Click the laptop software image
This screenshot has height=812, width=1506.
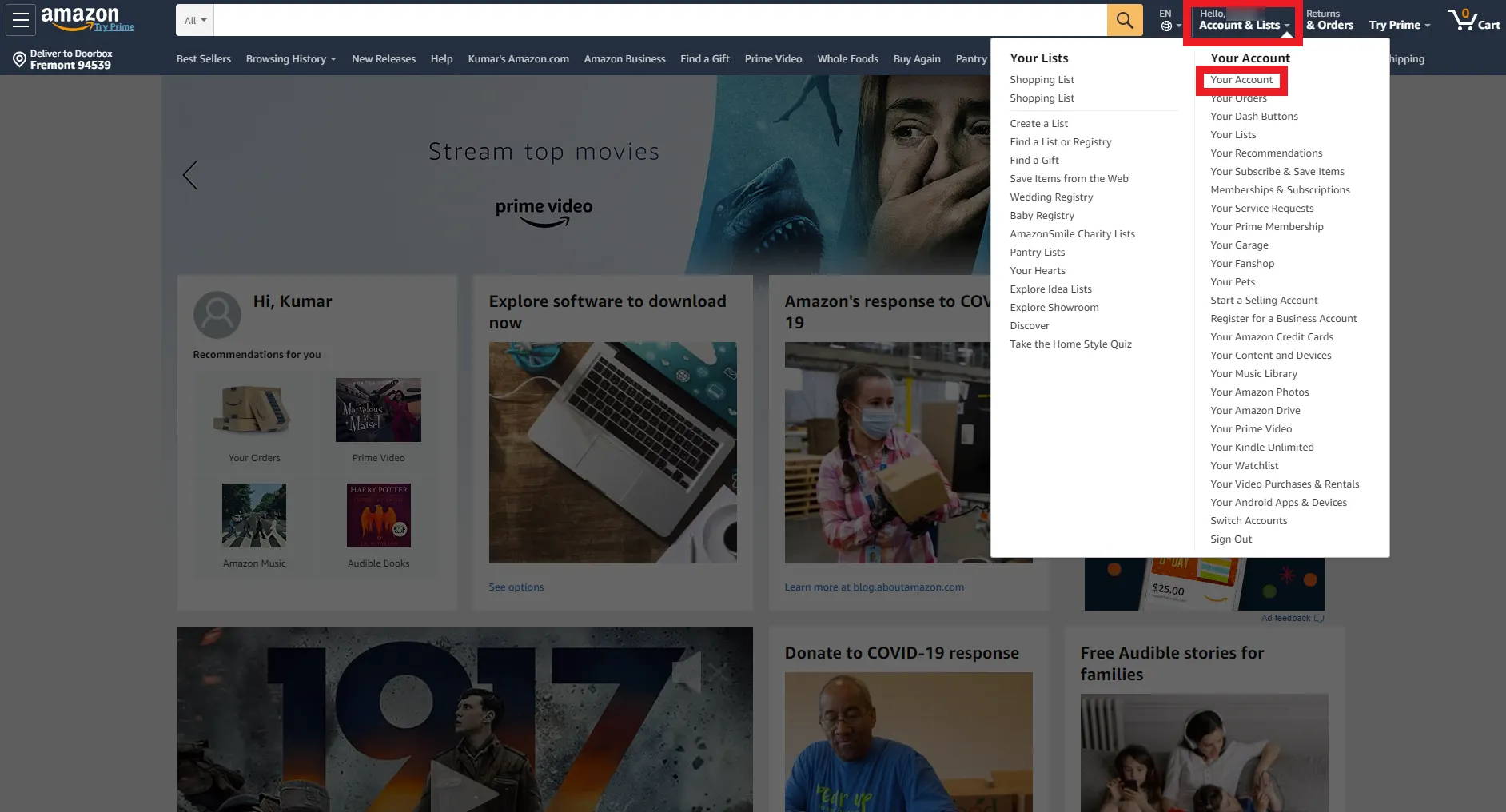pos(612,452)
